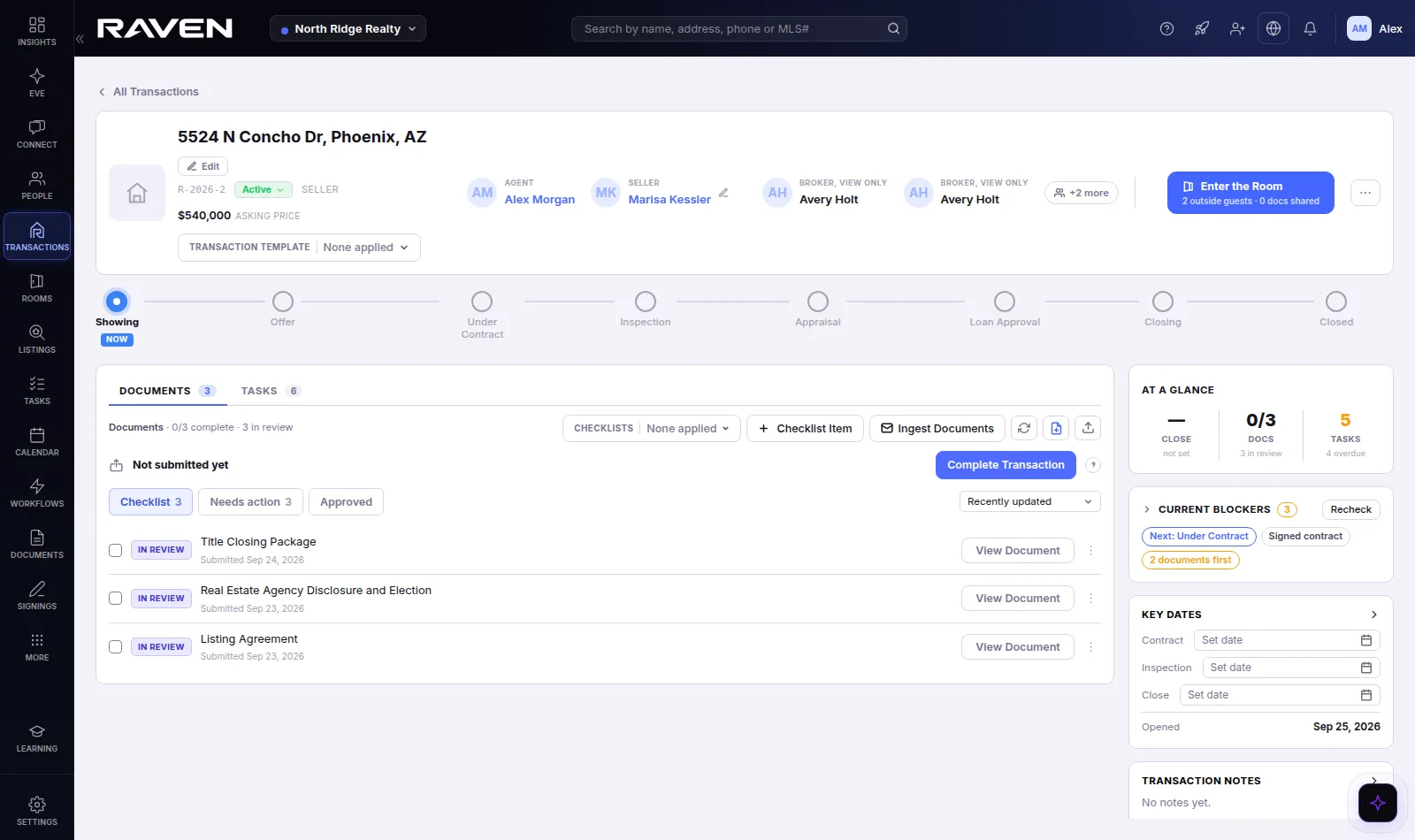Go to Connect in the sidebar
This screenshot has width=1415, height=840.
tap(36, 134)
